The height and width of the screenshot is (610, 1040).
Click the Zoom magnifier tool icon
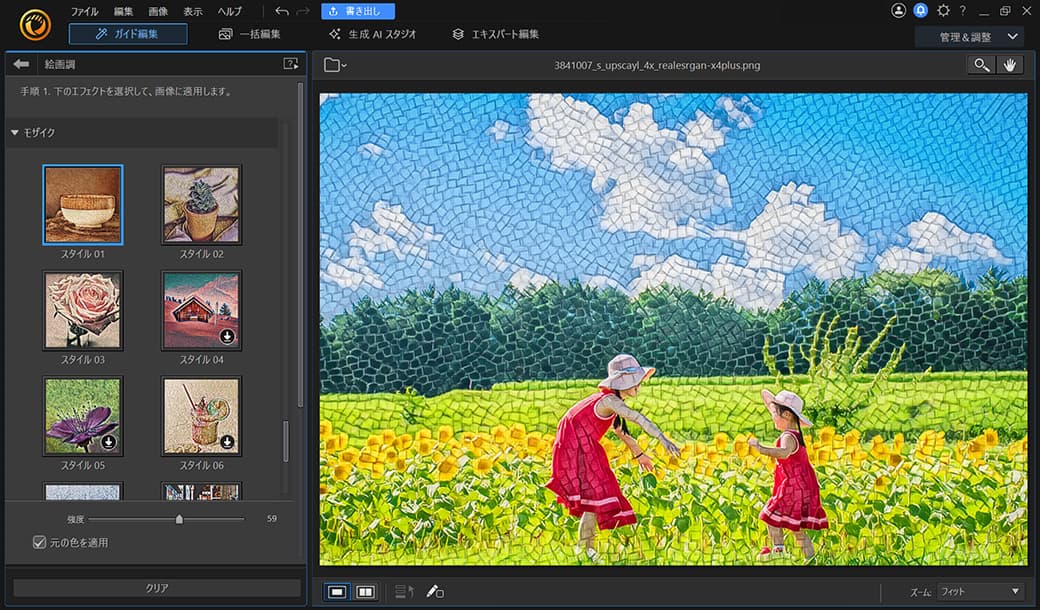pos(981,64)
